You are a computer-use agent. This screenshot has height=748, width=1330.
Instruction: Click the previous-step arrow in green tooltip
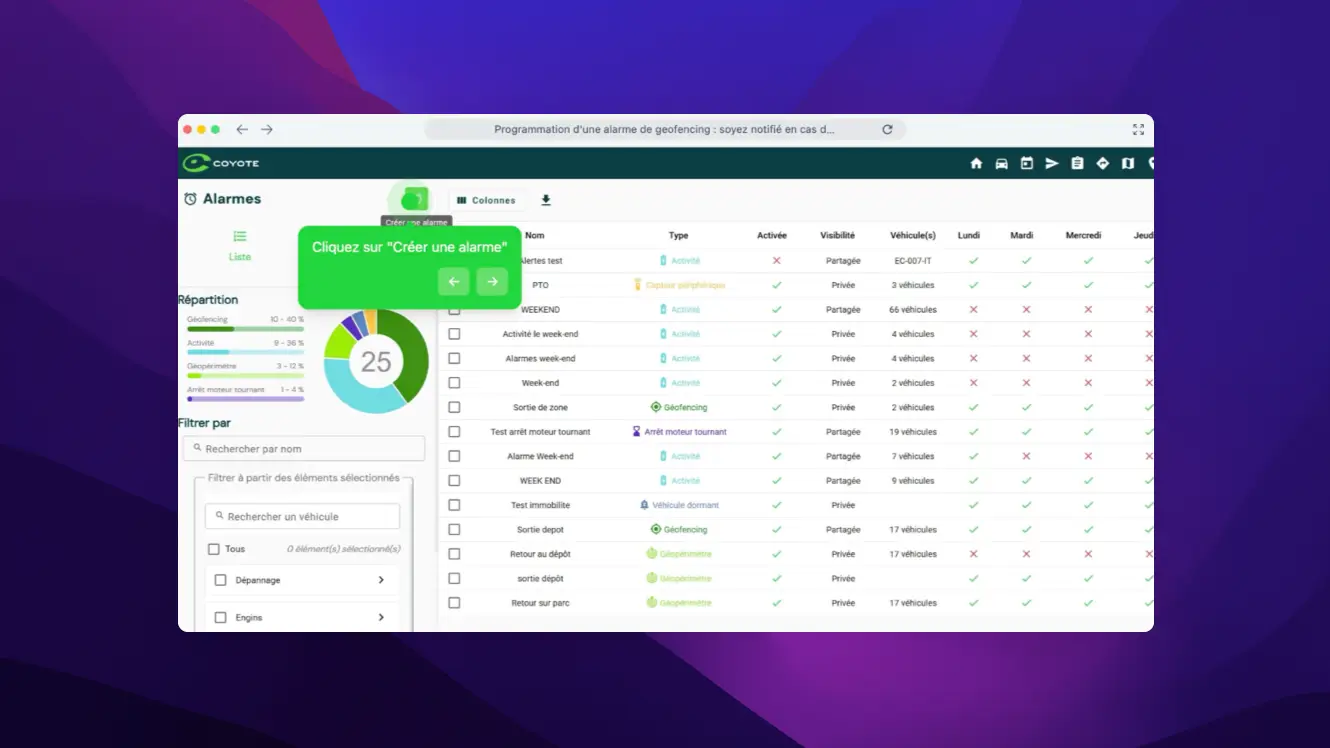coord(454,282)
